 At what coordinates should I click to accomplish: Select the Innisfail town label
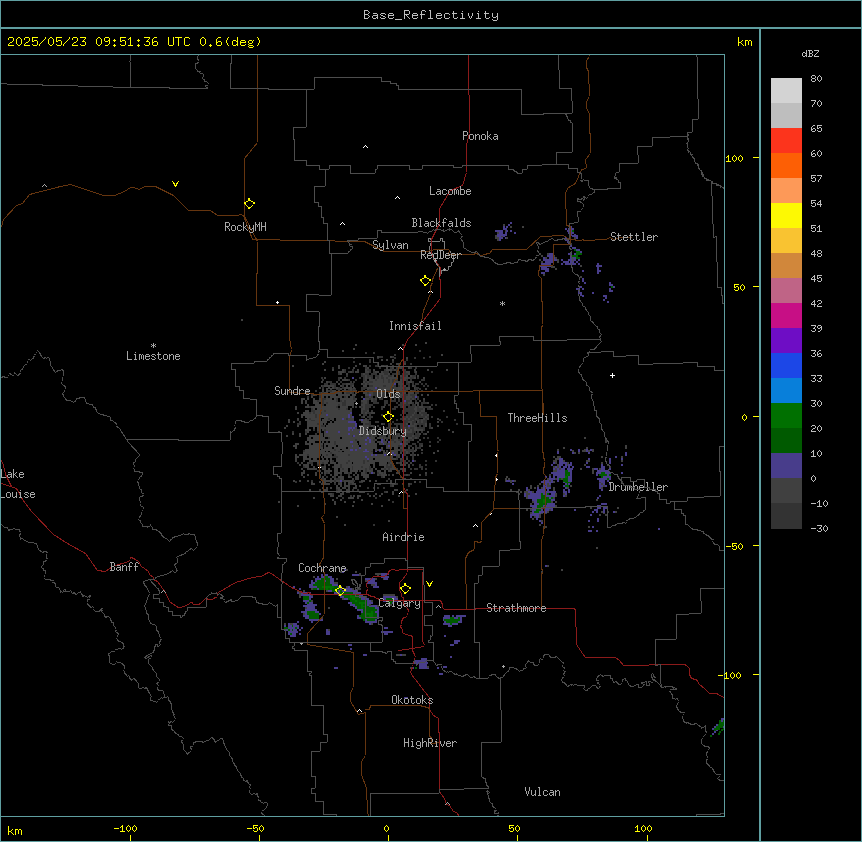[415, 326]
